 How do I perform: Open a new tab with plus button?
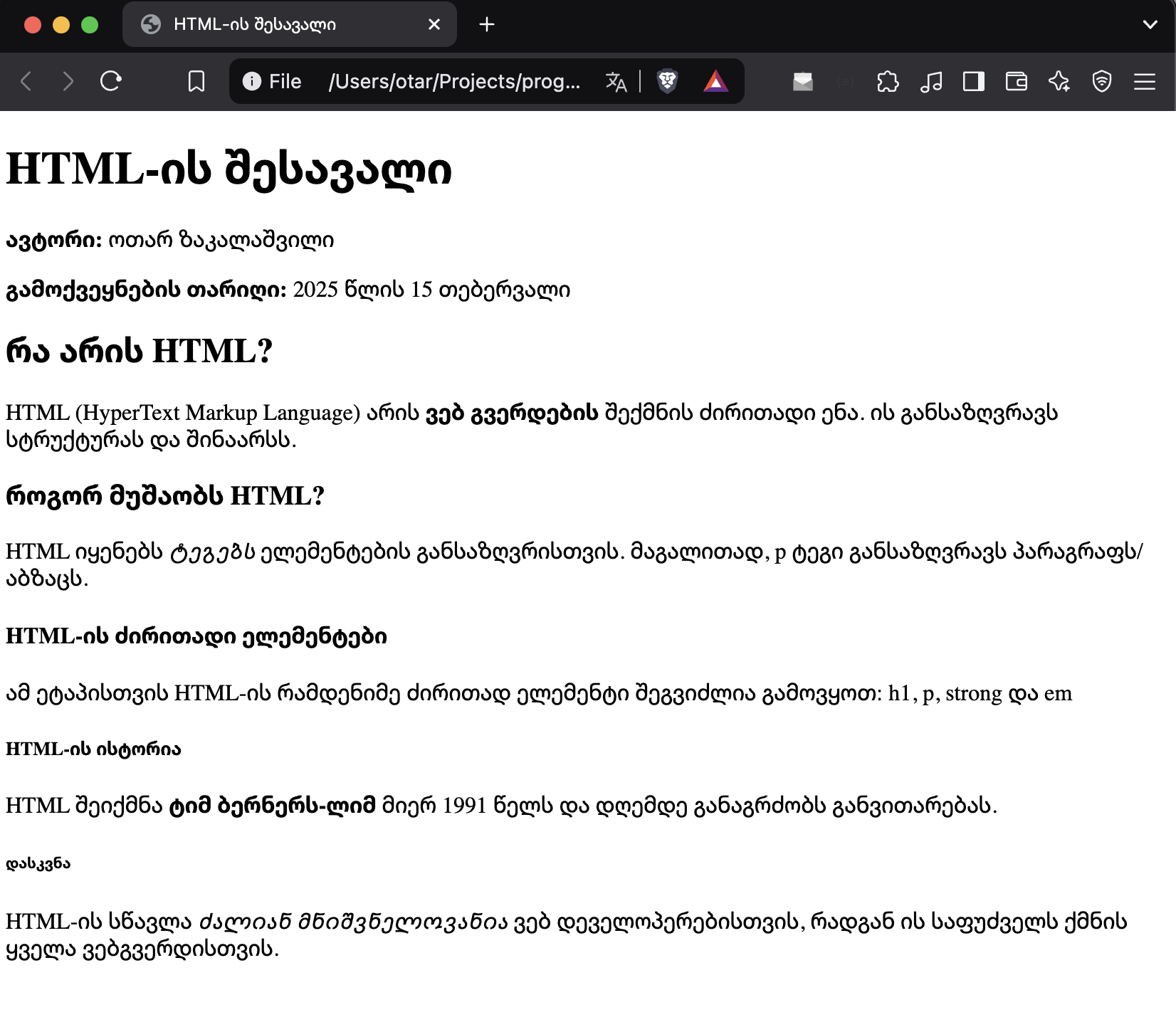(487, 24)
